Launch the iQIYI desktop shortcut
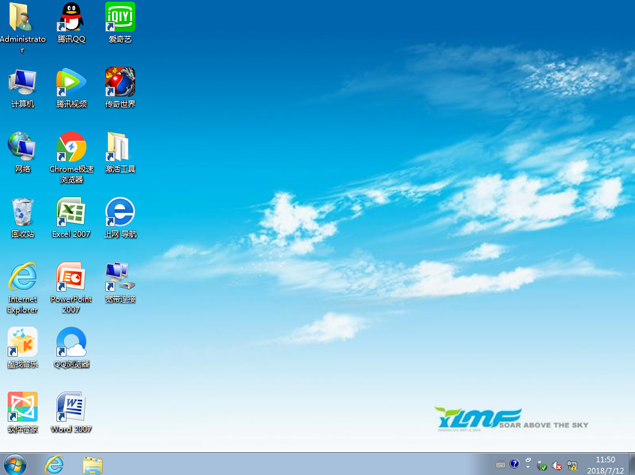The image size is (635, 475). [x=120, y=19]
